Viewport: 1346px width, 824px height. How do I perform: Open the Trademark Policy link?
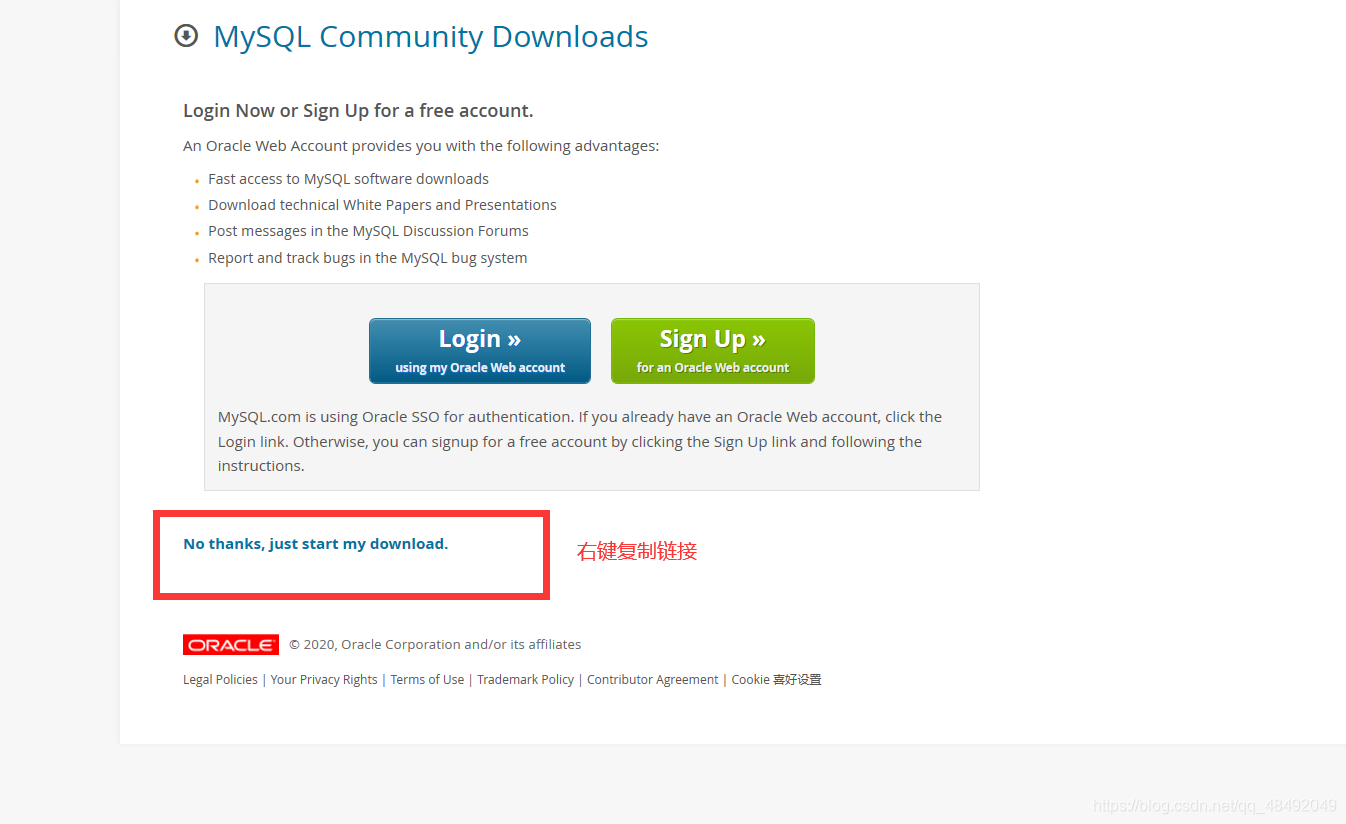pos(525,680)
